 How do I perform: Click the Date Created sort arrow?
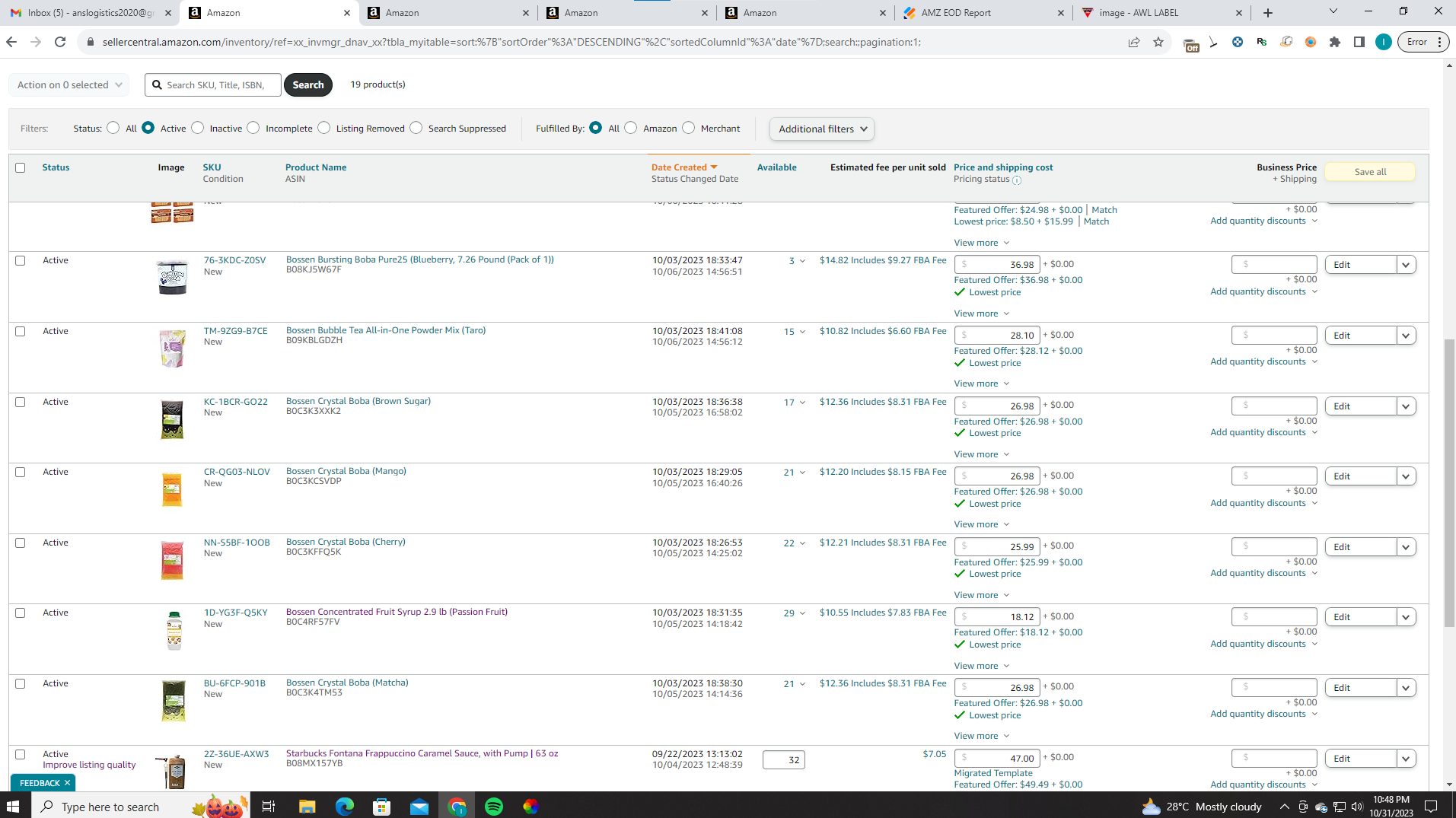pos(714,167)
